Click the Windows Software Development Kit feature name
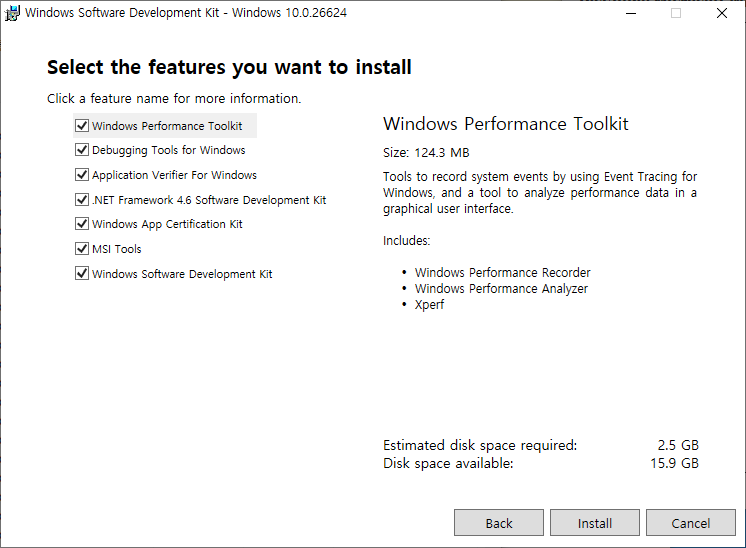746x548 pixels. coord(182,274)
